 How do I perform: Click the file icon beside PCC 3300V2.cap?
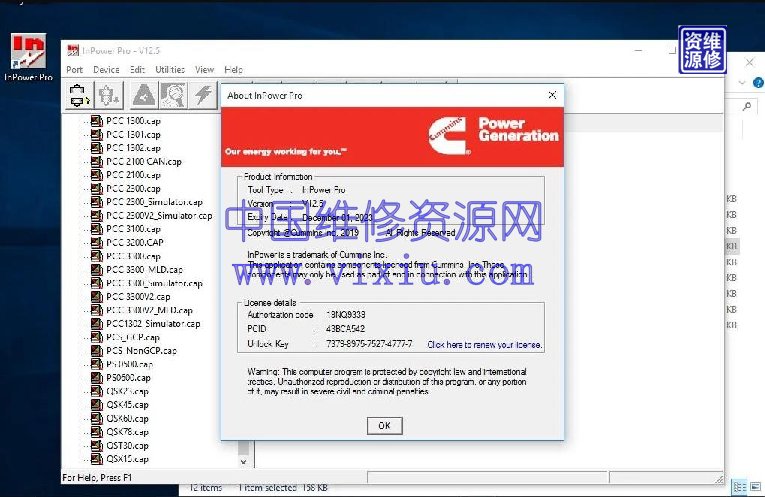[x=97, y=297]
